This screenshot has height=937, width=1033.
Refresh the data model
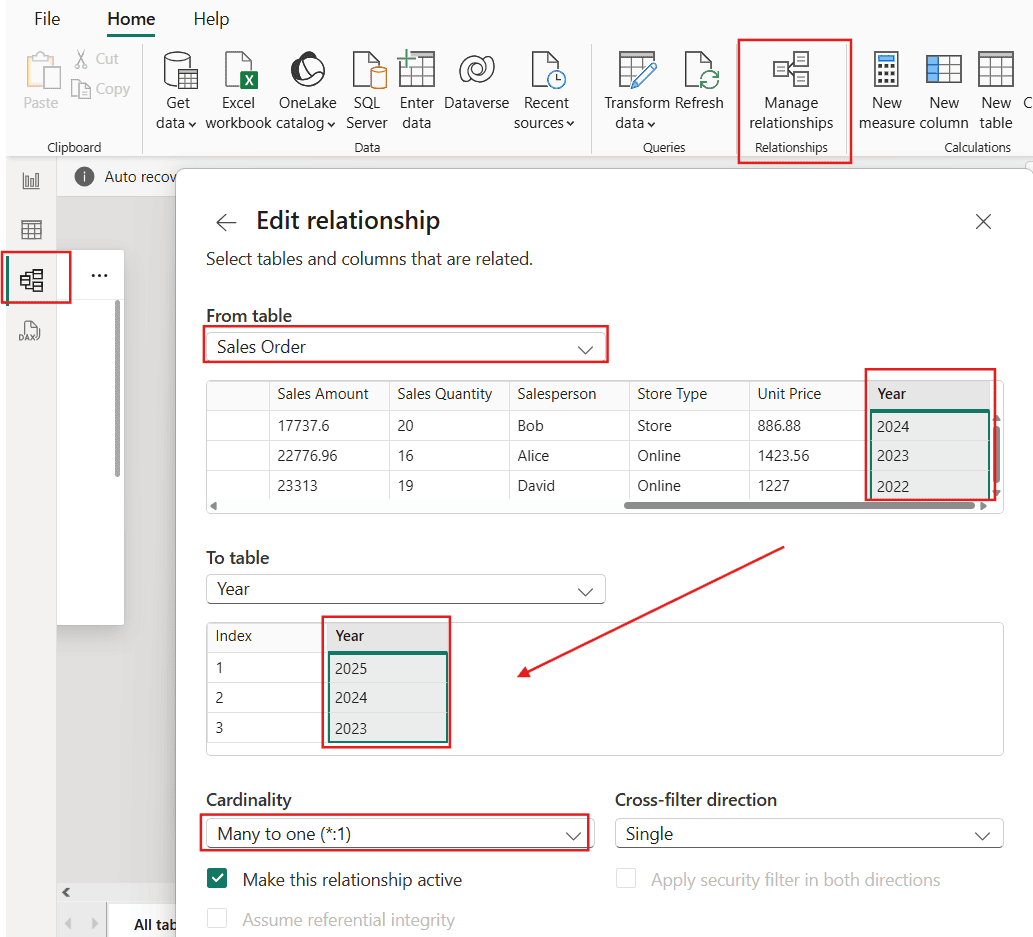click(x=700, y=80)
